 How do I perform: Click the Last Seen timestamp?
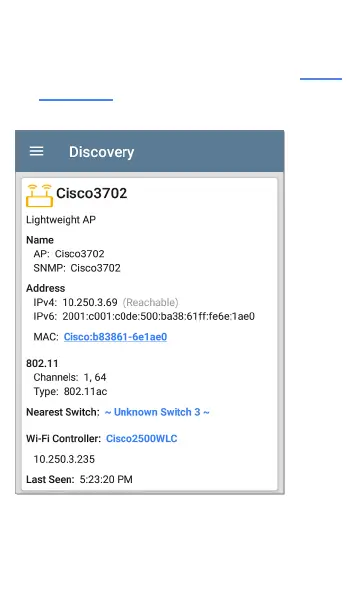[106, 480]
